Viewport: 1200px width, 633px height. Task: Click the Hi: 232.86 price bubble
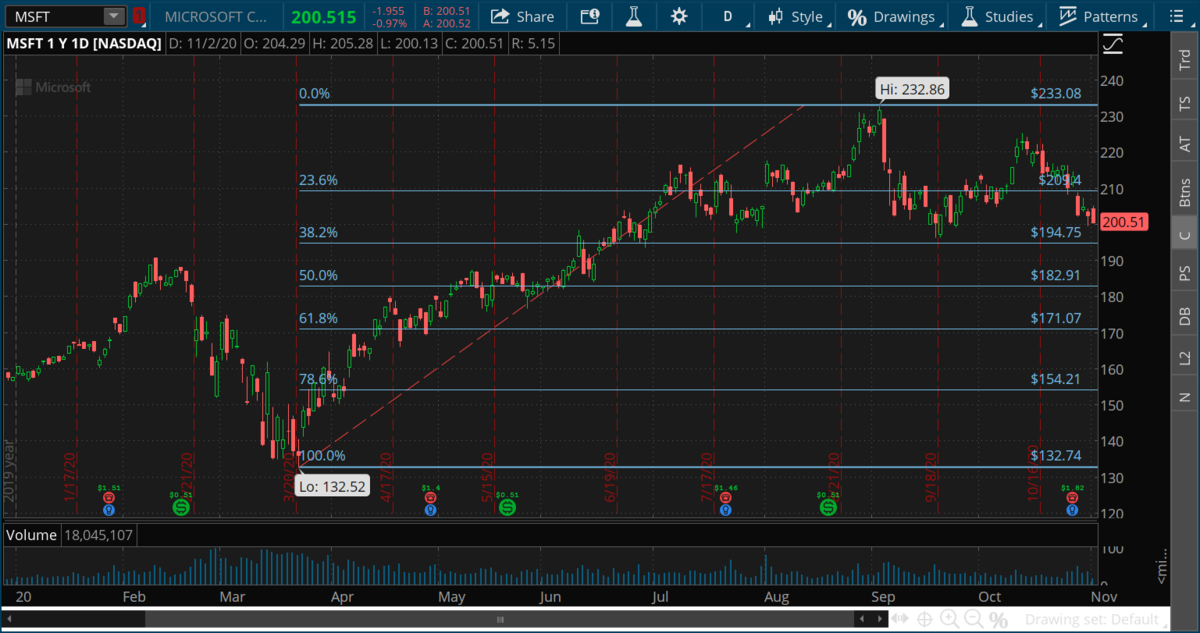coord(911,88)
